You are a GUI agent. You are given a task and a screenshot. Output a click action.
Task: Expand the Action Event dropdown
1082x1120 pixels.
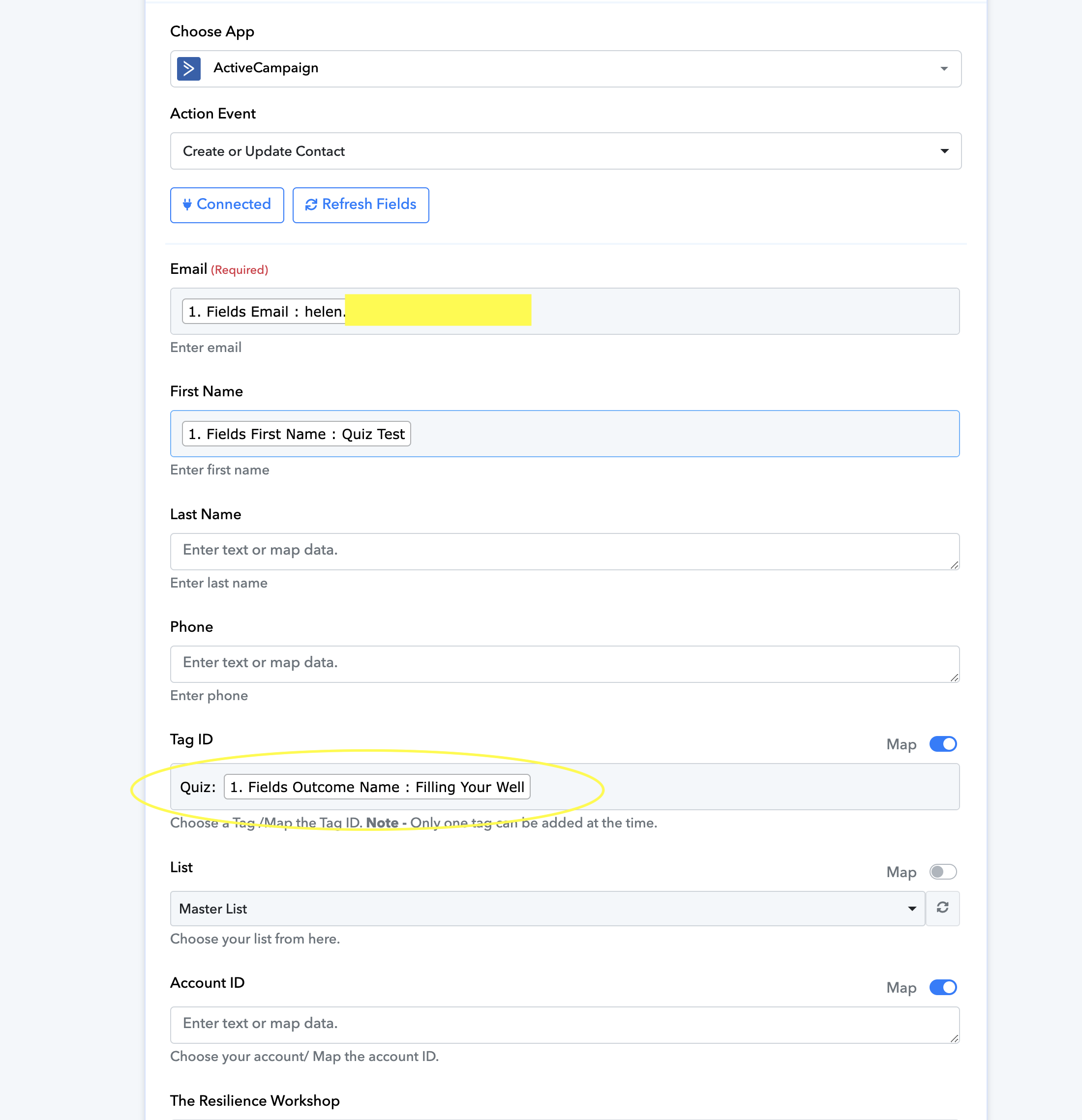click(x=566, y=151)
